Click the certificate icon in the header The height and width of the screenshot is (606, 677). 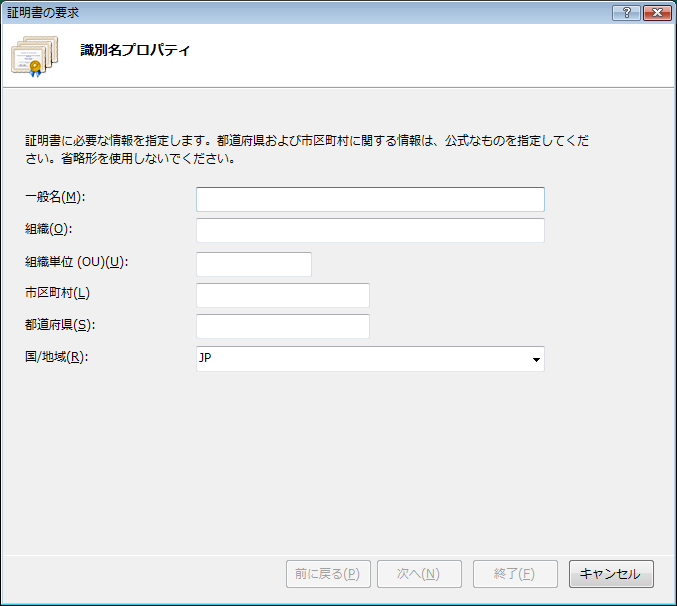pos(31,58)
